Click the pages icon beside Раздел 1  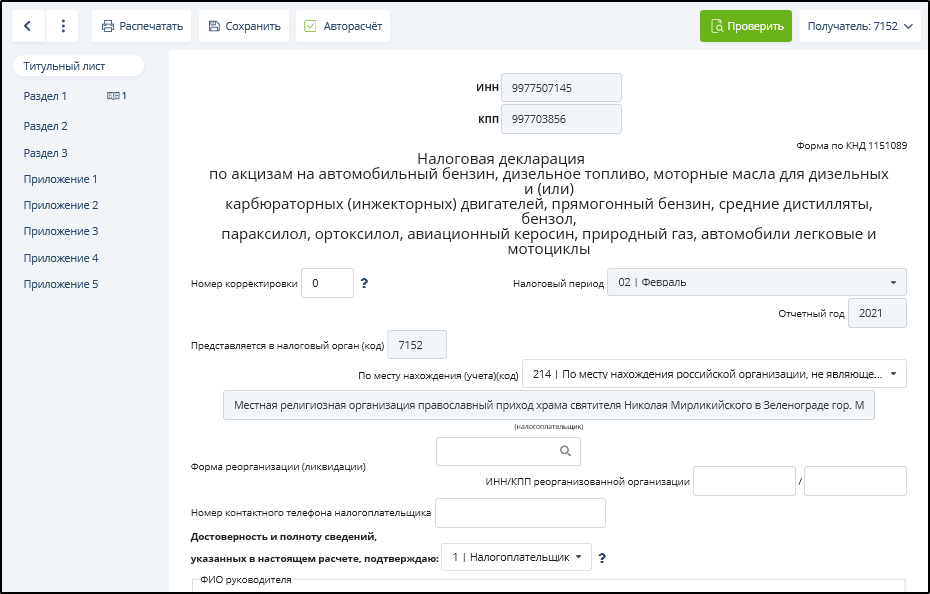coord(114,96)
